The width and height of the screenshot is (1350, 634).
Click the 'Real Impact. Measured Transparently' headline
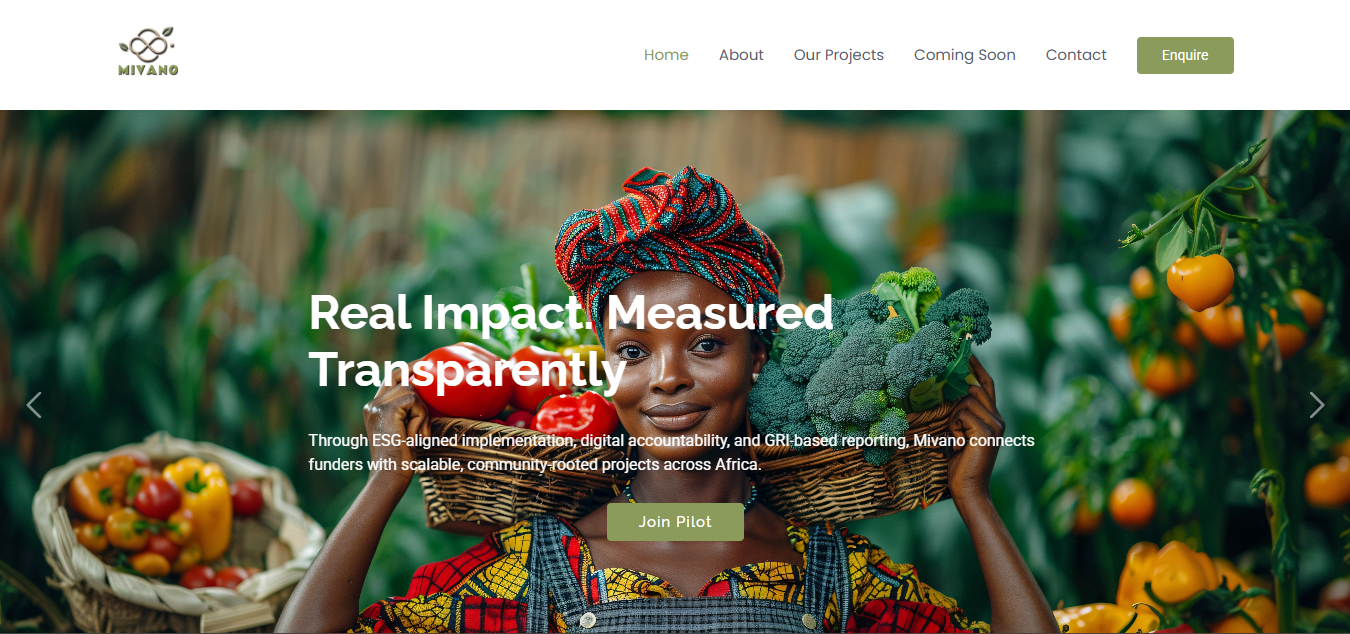571,341
